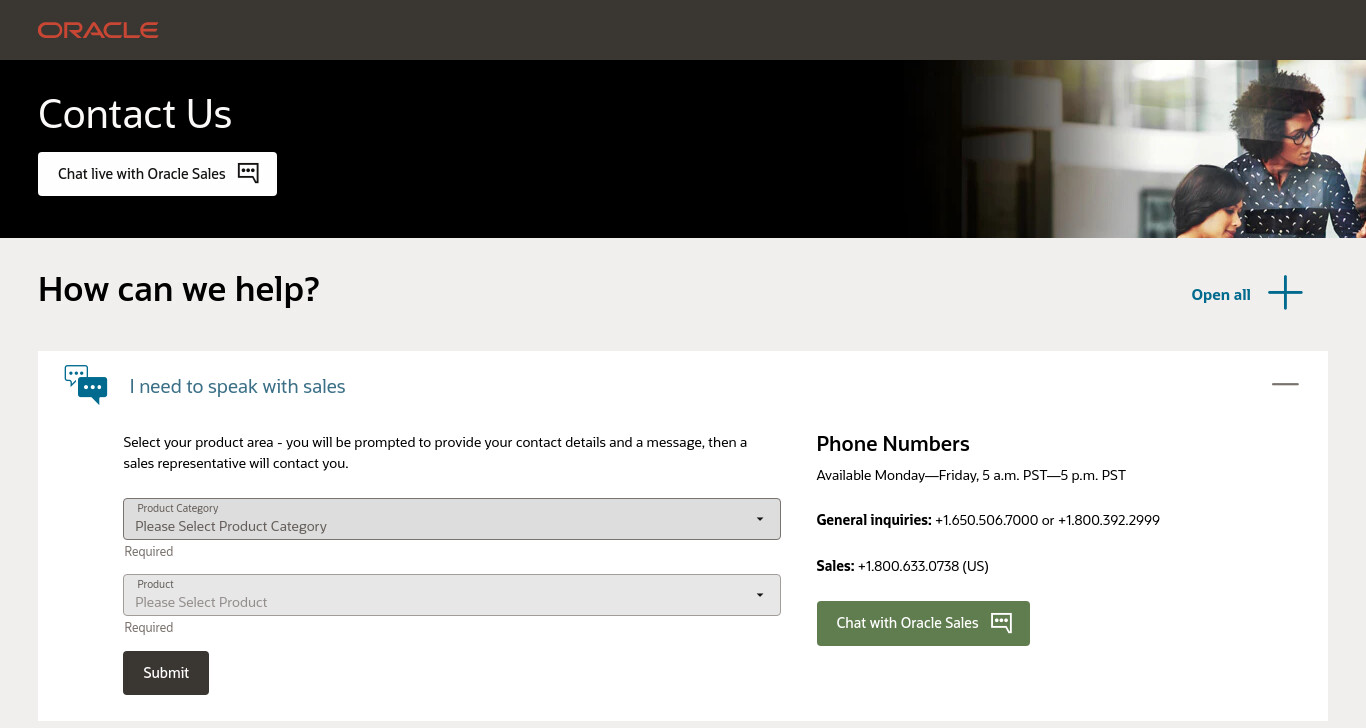The image size is (1366, 728).
Task: Open the Product dropdown arrow
Action: (760, 595)
